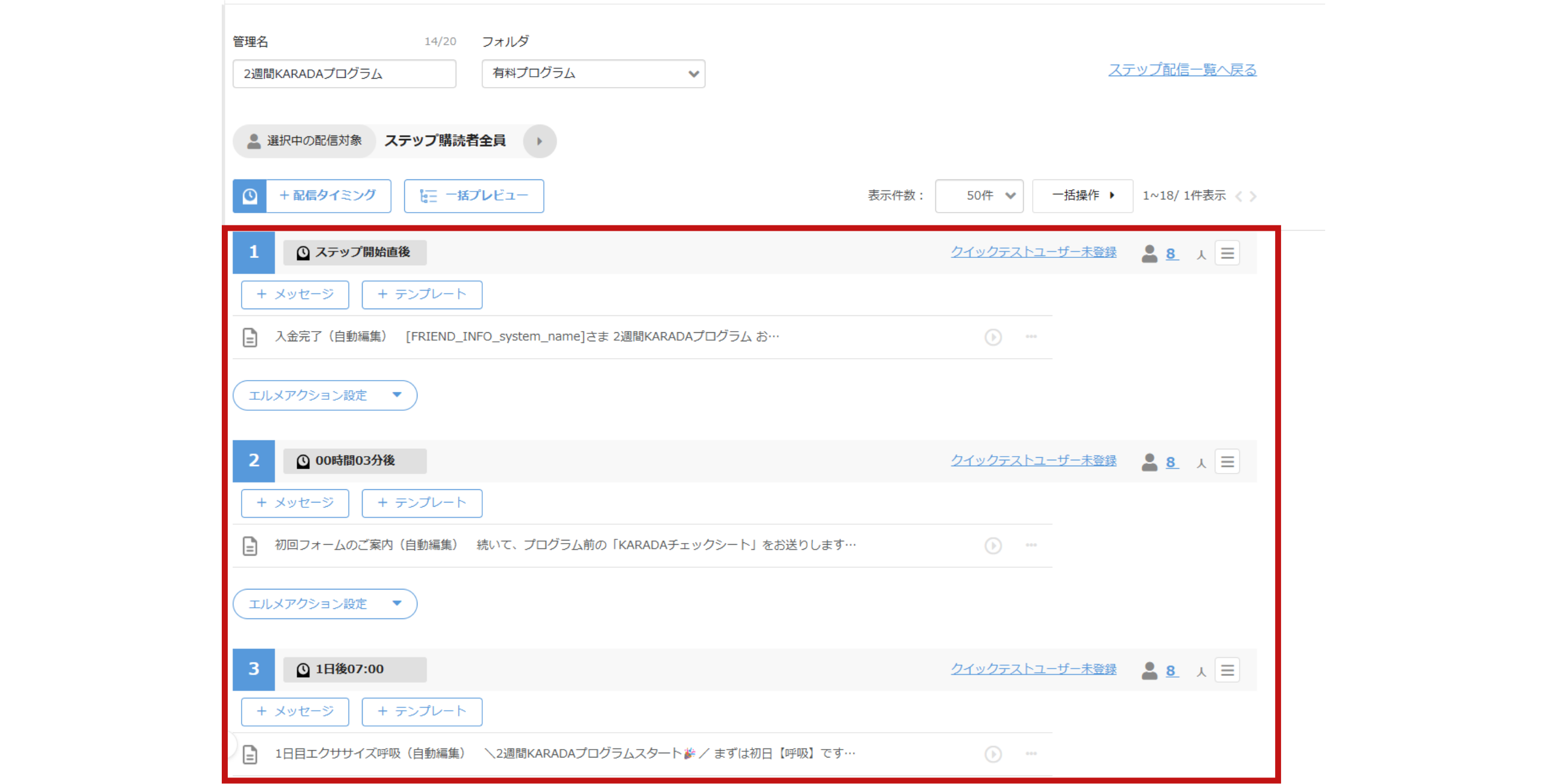The image size is (1547, 784).
Task: Open the 表示件数 dropdown set to 50件
Action: (x=979, y=196)
